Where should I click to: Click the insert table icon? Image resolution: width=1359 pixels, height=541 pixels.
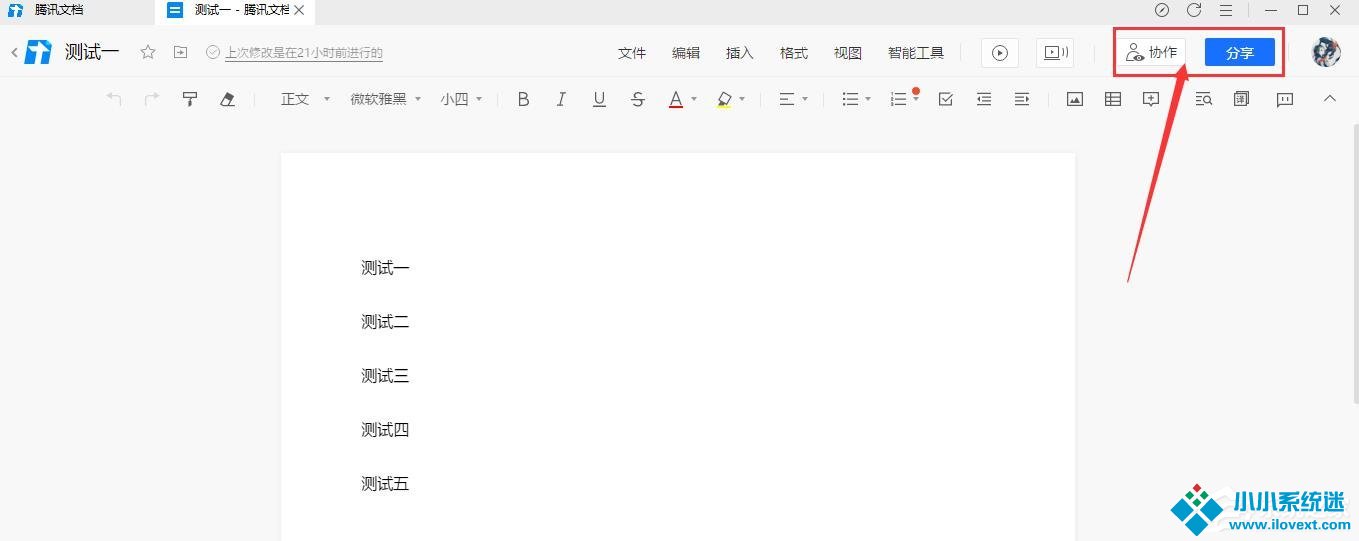pos(1113,99)
